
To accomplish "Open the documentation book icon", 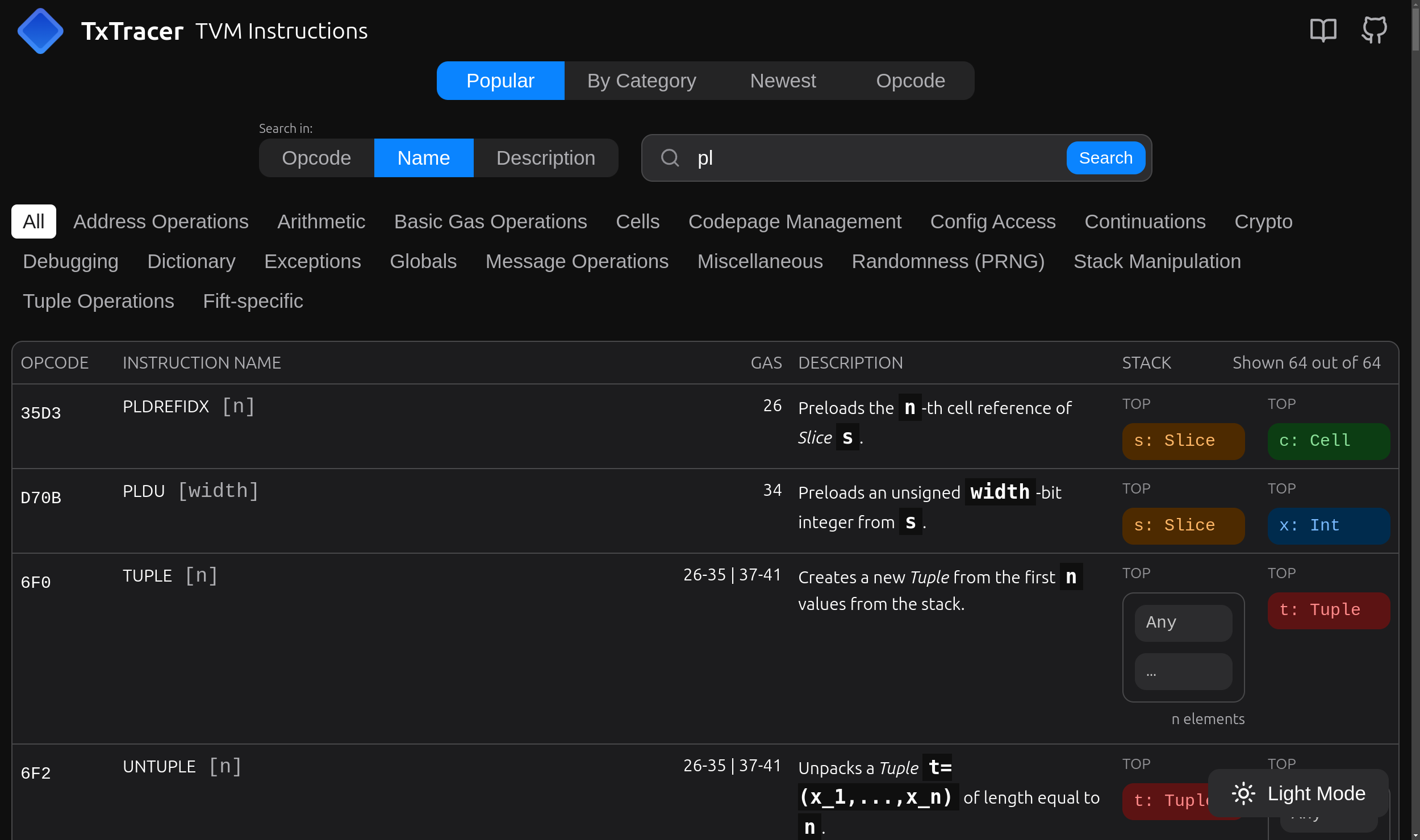I will 1323,30.
